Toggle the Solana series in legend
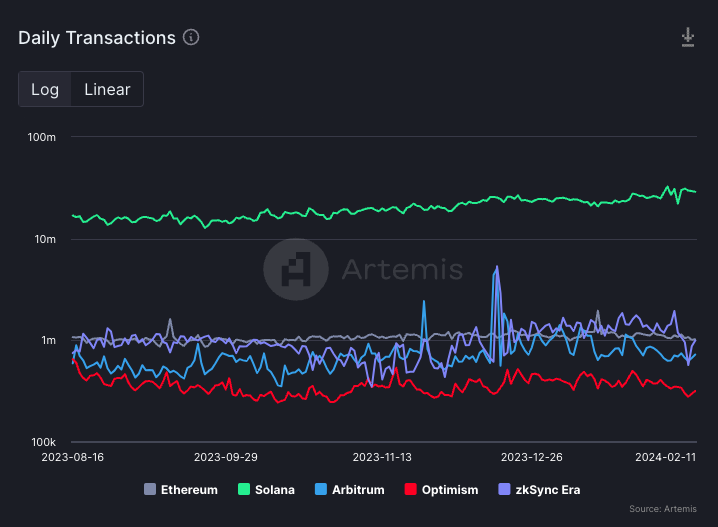 click(x=275, y=490)
